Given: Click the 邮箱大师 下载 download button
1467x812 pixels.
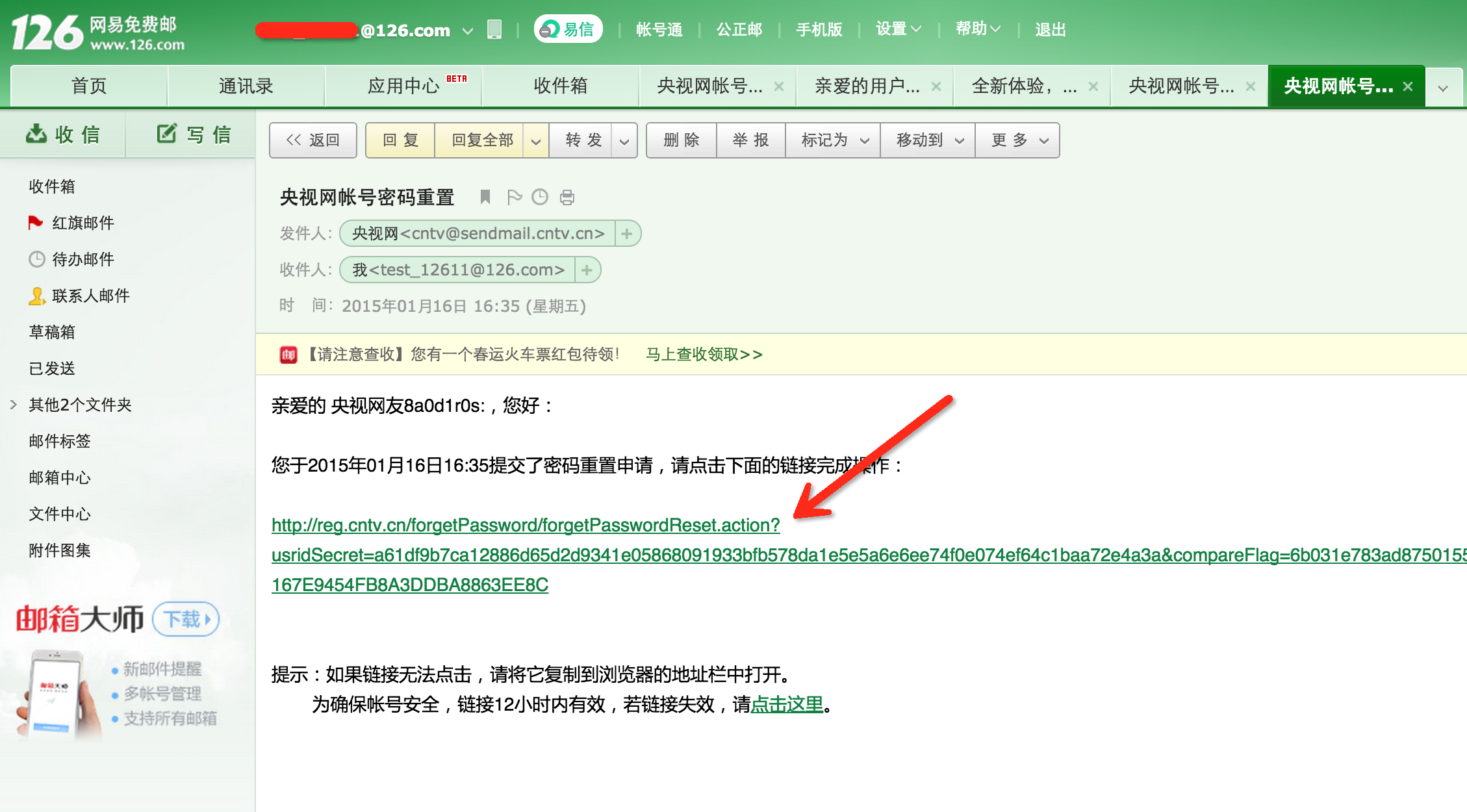Looking at the screenshot, I should 186,619.
